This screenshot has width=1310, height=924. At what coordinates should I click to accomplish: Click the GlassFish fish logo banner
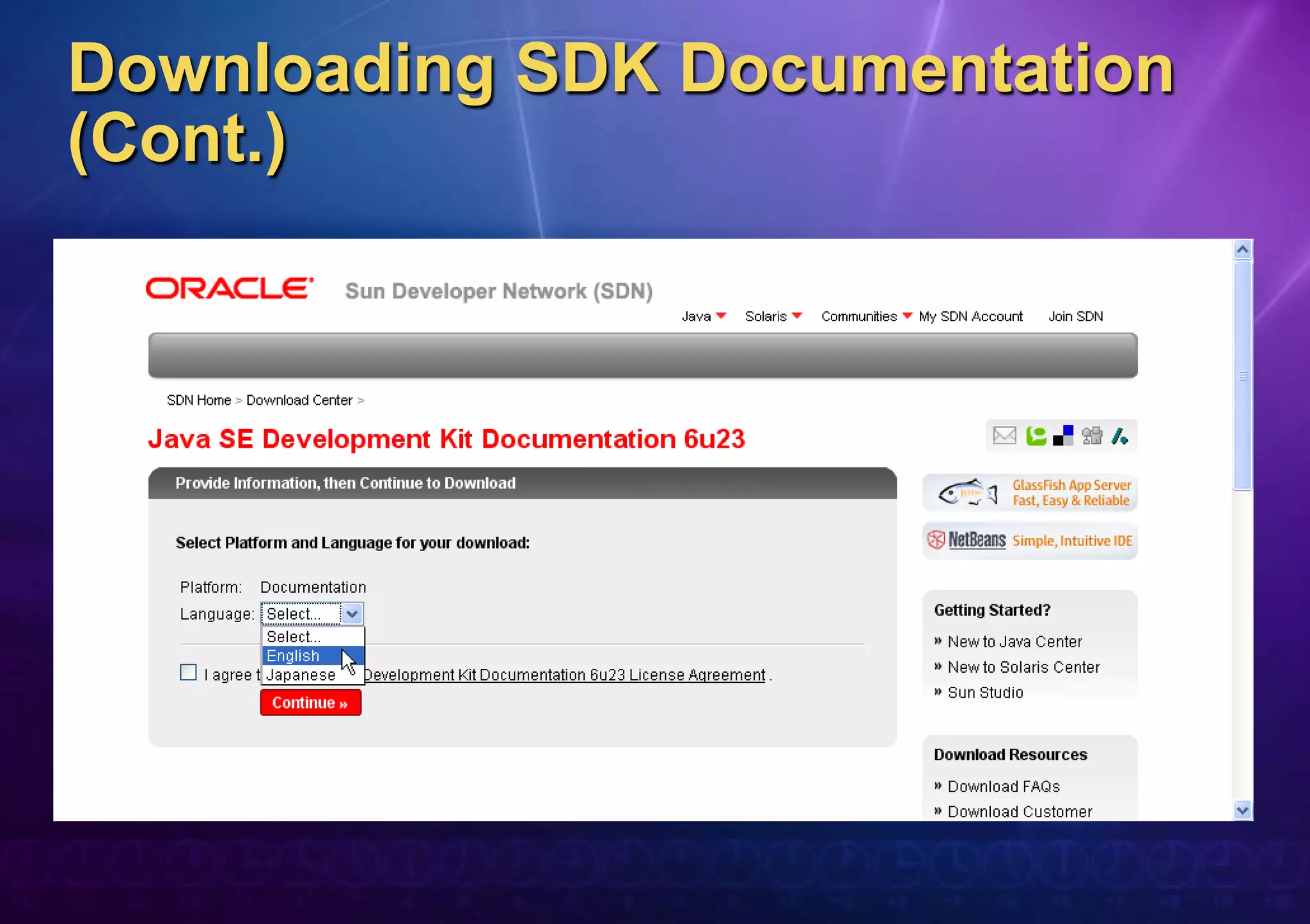pos(1030,493)
